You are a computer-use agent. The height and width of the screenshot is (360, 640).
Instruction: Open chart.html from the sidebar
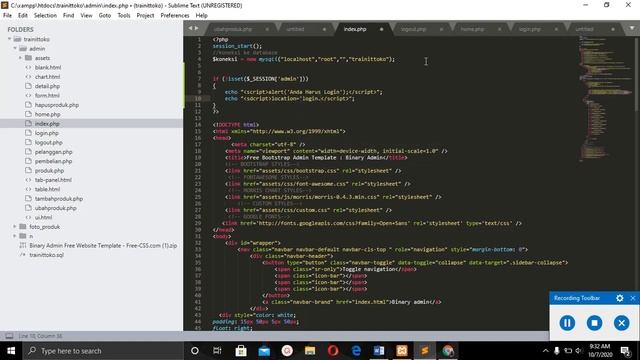pyautogui.click(x=47, y=77)
